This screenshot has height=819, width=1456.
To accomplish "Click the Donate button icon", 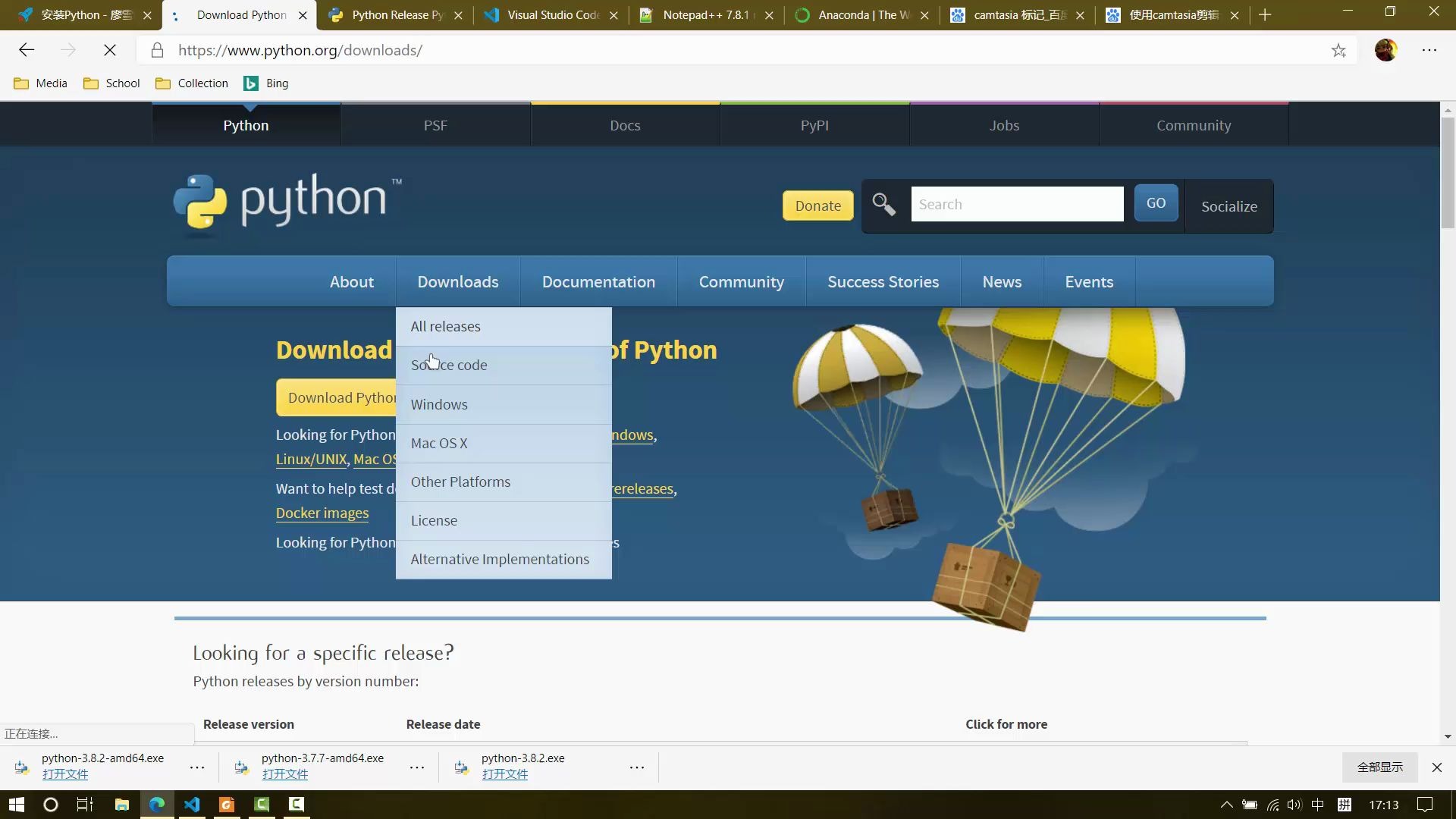I will coord(818,205).
